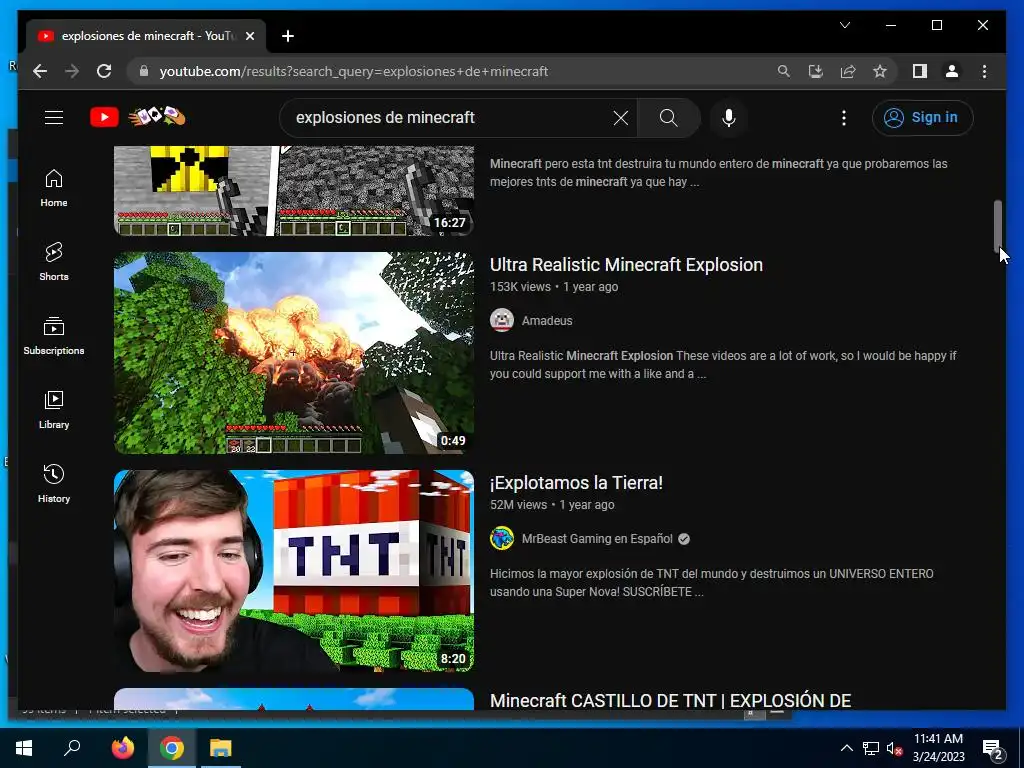Click the '52M views' text
Viewport: 1024px width, 768px height.
pyautogui.click(x=519, y=505)
